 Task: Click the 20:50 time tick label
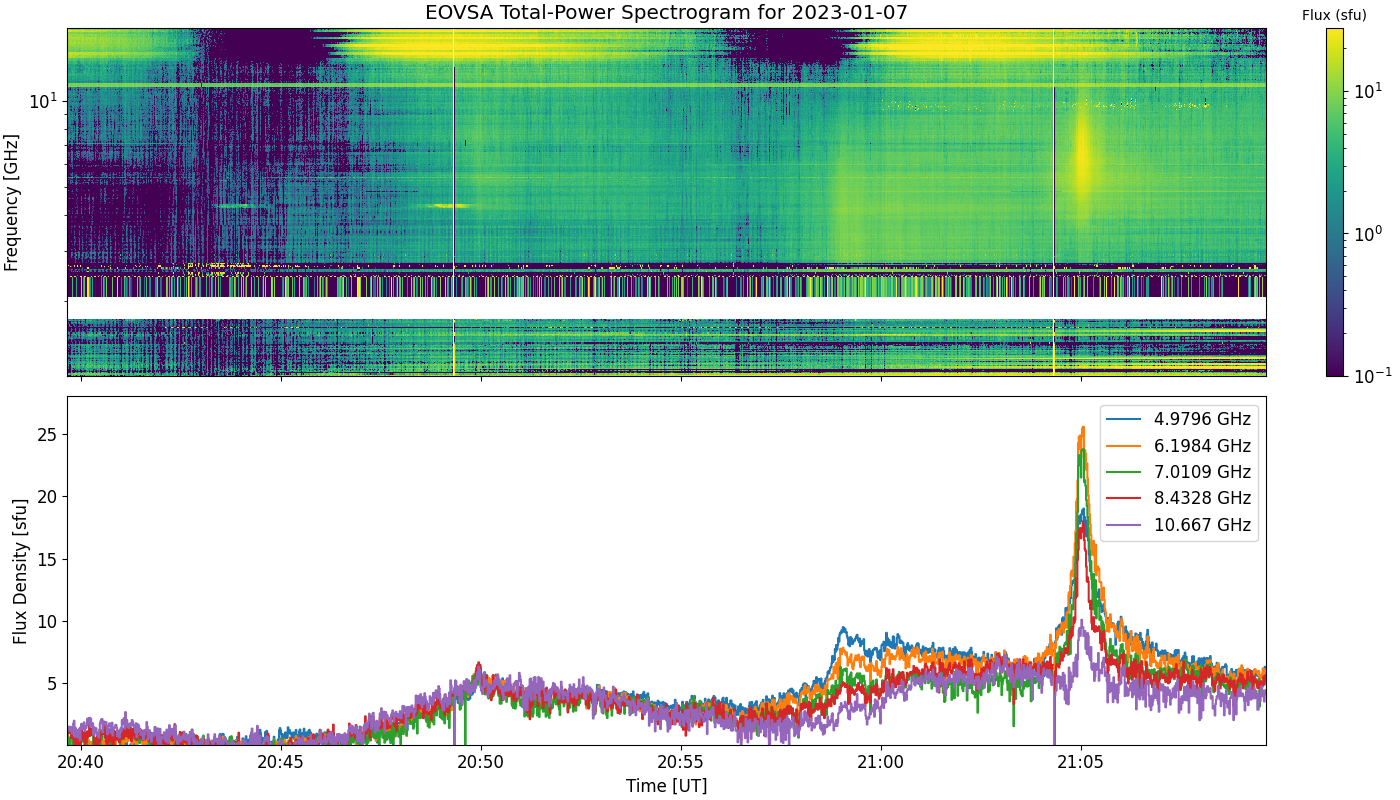click(481, 763)
